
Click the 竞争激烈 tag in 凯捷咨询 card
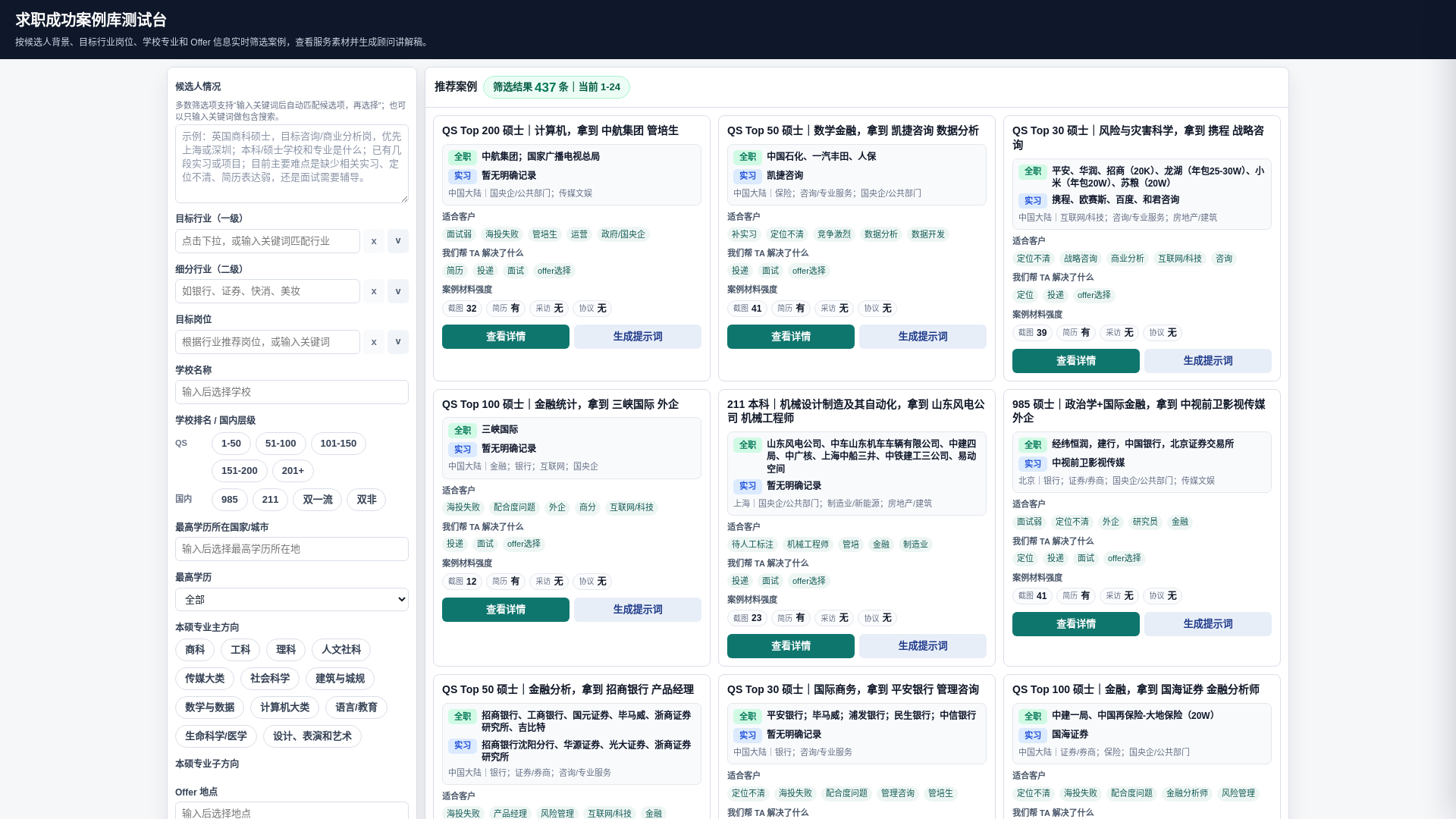click(x=834, y=234)
